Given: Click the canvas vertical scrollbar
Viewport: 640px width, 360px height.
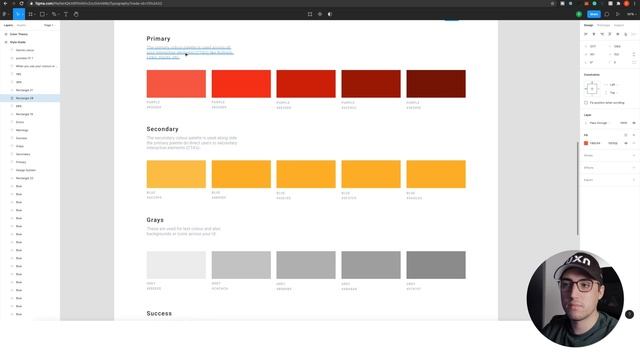Looking at the screenshot, I should click(578, 189).
